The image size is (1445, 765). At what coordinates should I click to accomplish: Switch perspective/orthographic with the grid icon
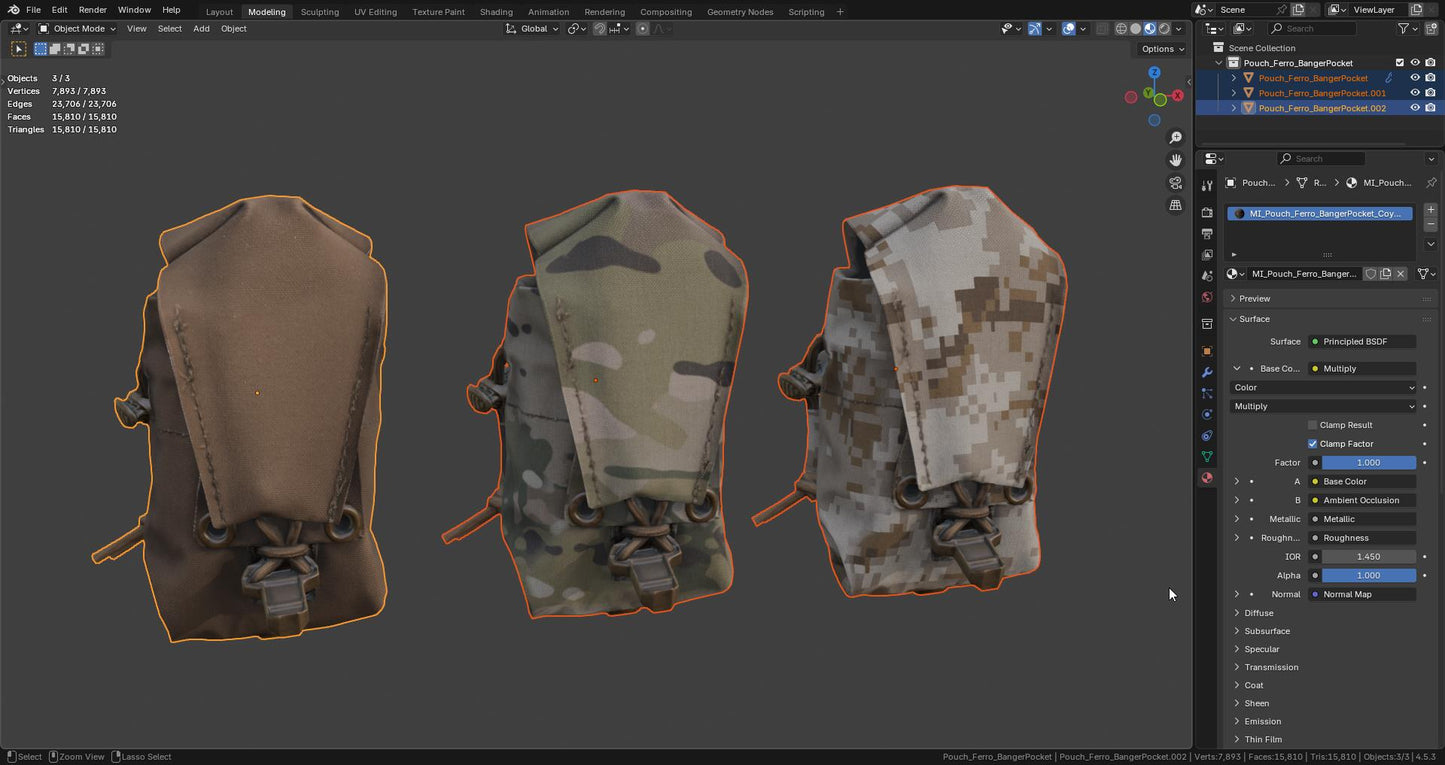click(1176, 205)
